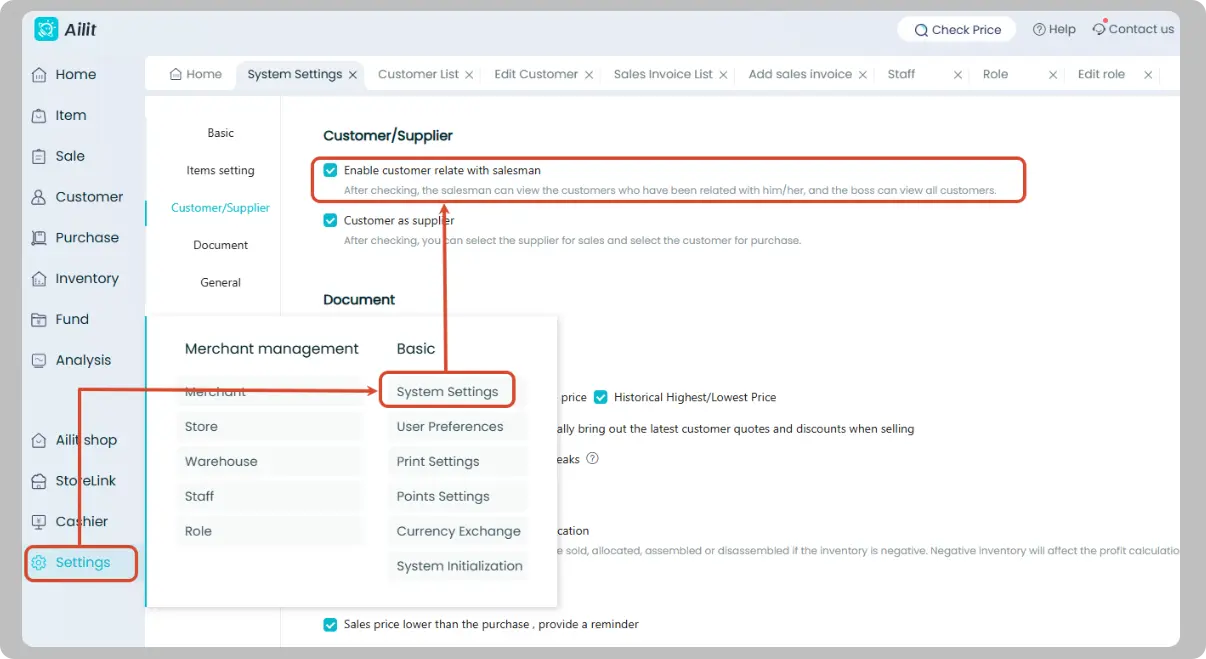Toggle Historical Highest/Lowest Price checkbox

601,397
